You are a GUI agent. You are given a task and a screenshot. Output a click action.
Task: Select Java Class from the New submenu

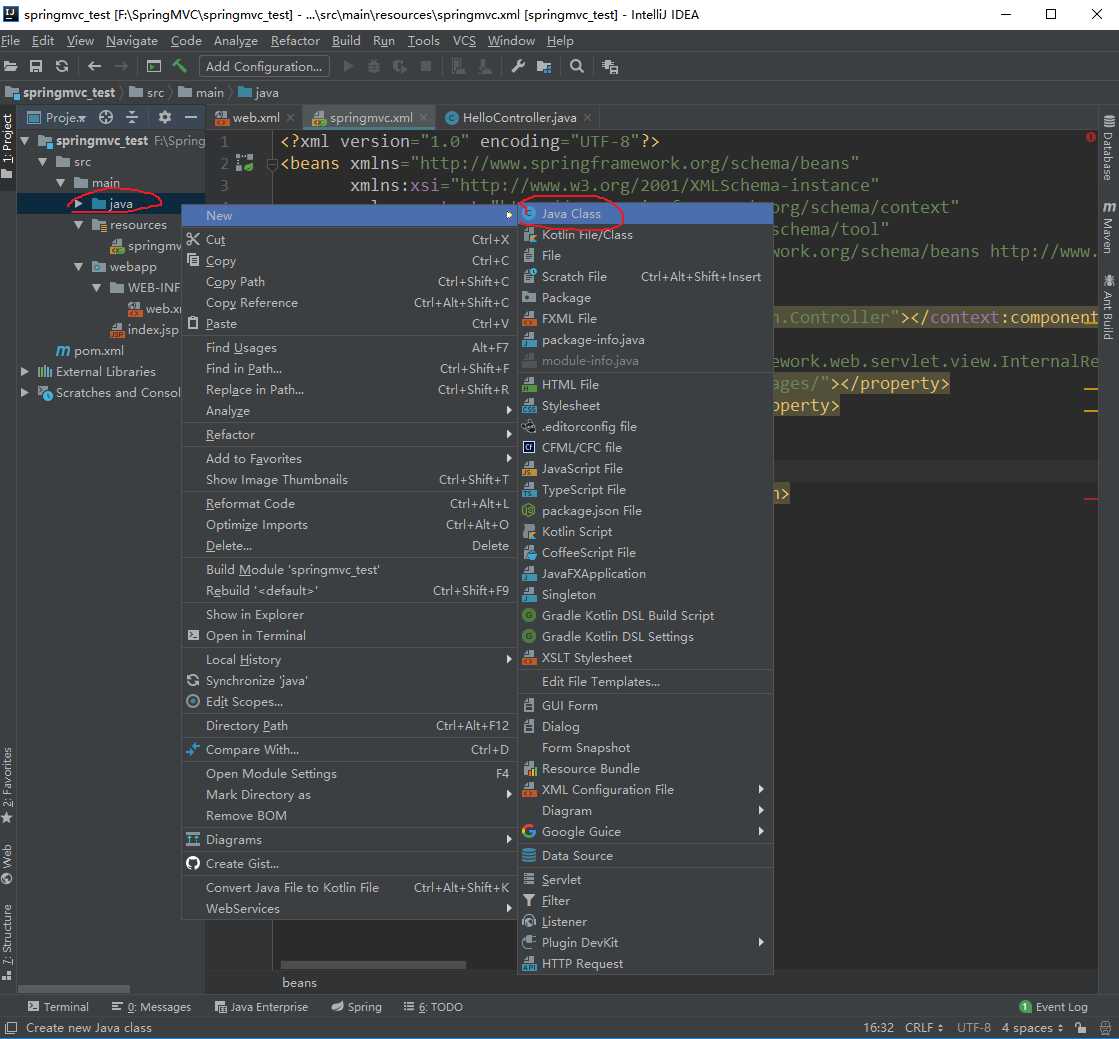645,213
